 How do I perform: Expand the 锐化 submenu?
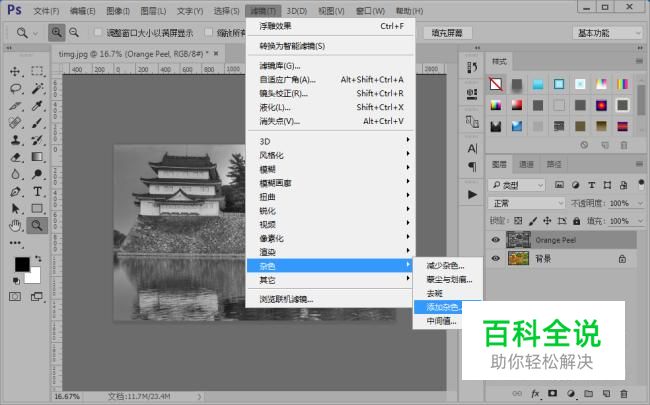(x=330, y=211)
